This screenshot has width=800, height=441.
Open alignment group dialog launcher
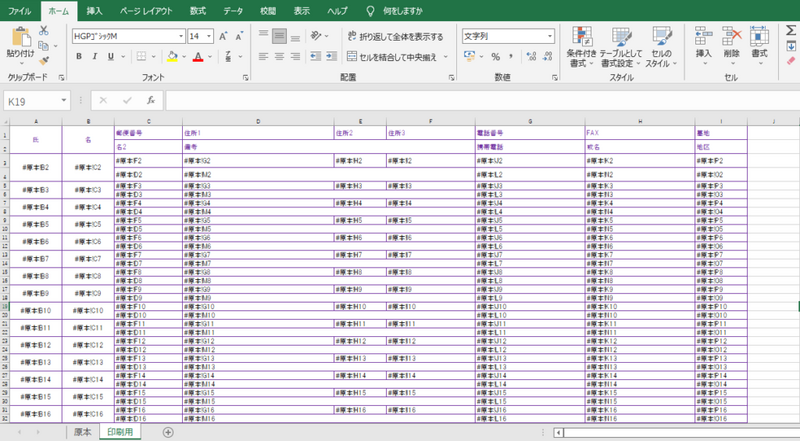click(452, 78)
